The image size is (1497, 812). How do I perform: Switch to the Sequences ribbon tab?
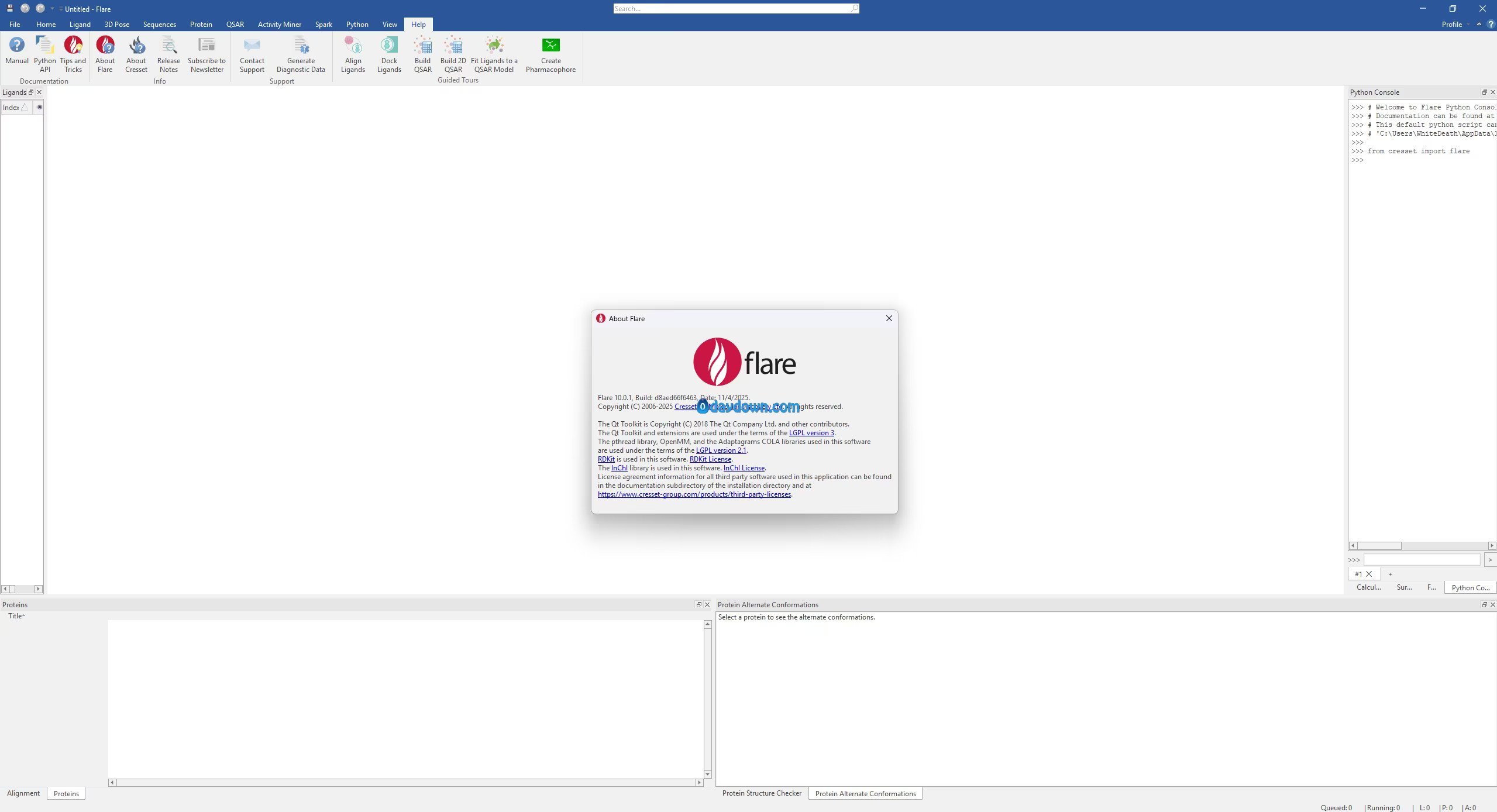[x=159, y=24]
